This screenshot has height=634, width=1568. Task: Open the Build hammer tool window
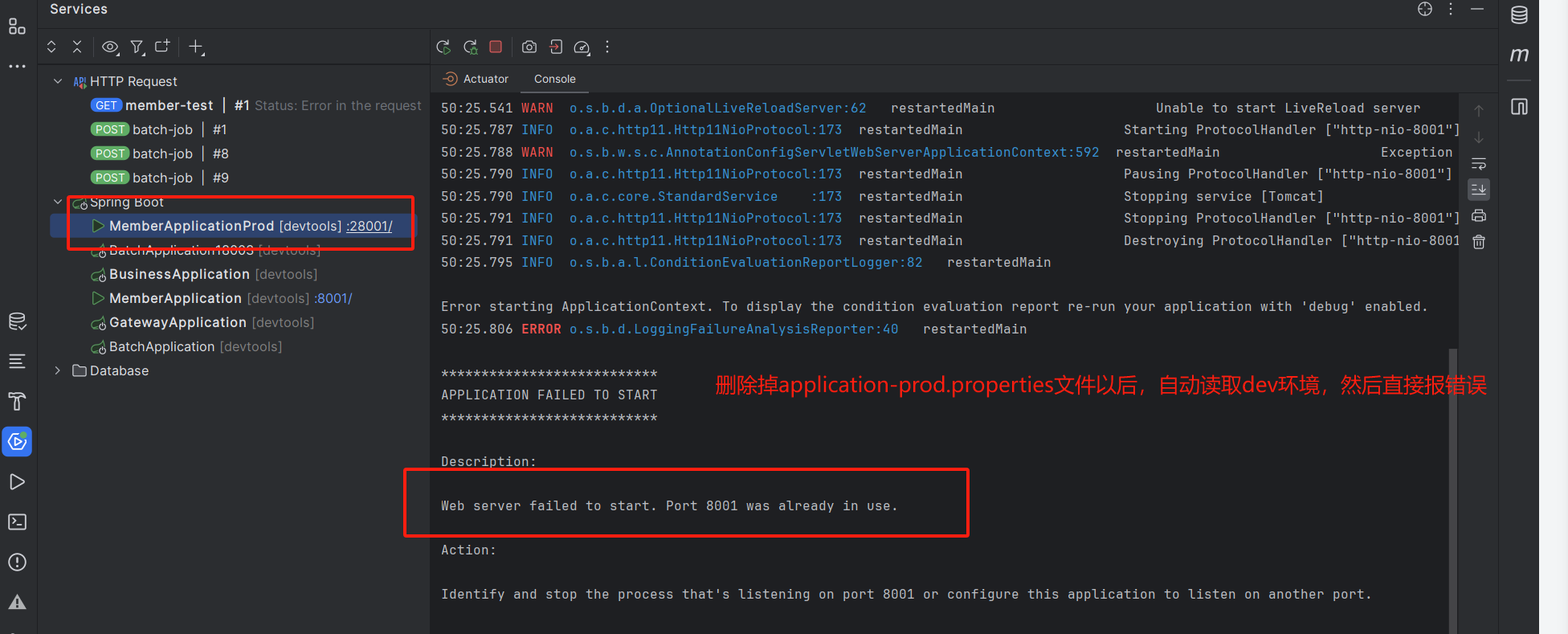tap(17, 401)
